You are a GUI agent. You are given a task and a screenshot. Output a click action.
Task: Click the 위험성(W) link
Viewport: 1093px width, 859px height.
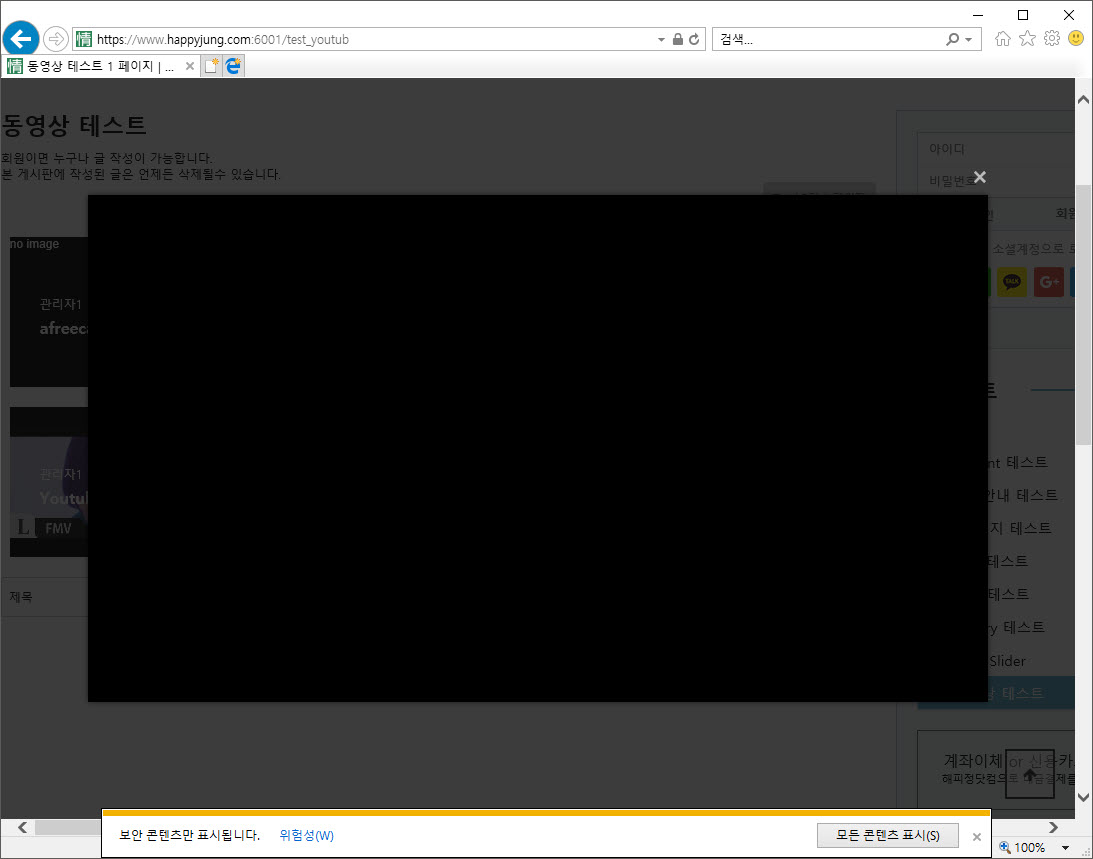[x=306, y=835]
